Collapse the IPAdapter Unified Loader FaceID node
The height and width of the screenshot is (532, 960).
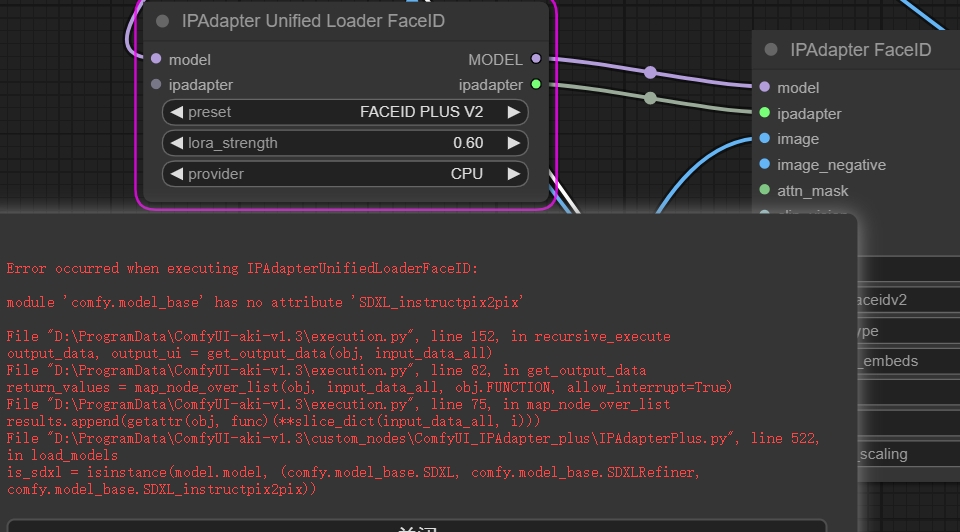pyautogui.click(x=162, y=21)
